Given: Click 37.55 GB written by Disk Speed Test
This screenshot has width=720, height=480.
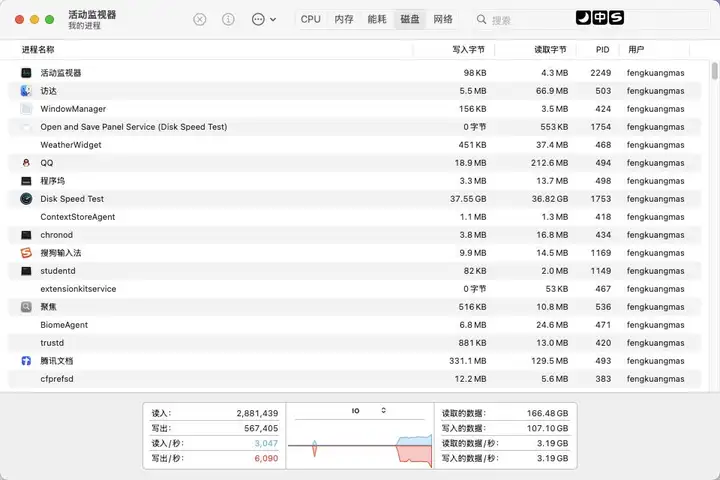Looking at the screenshot, I should tap(468, 199).
